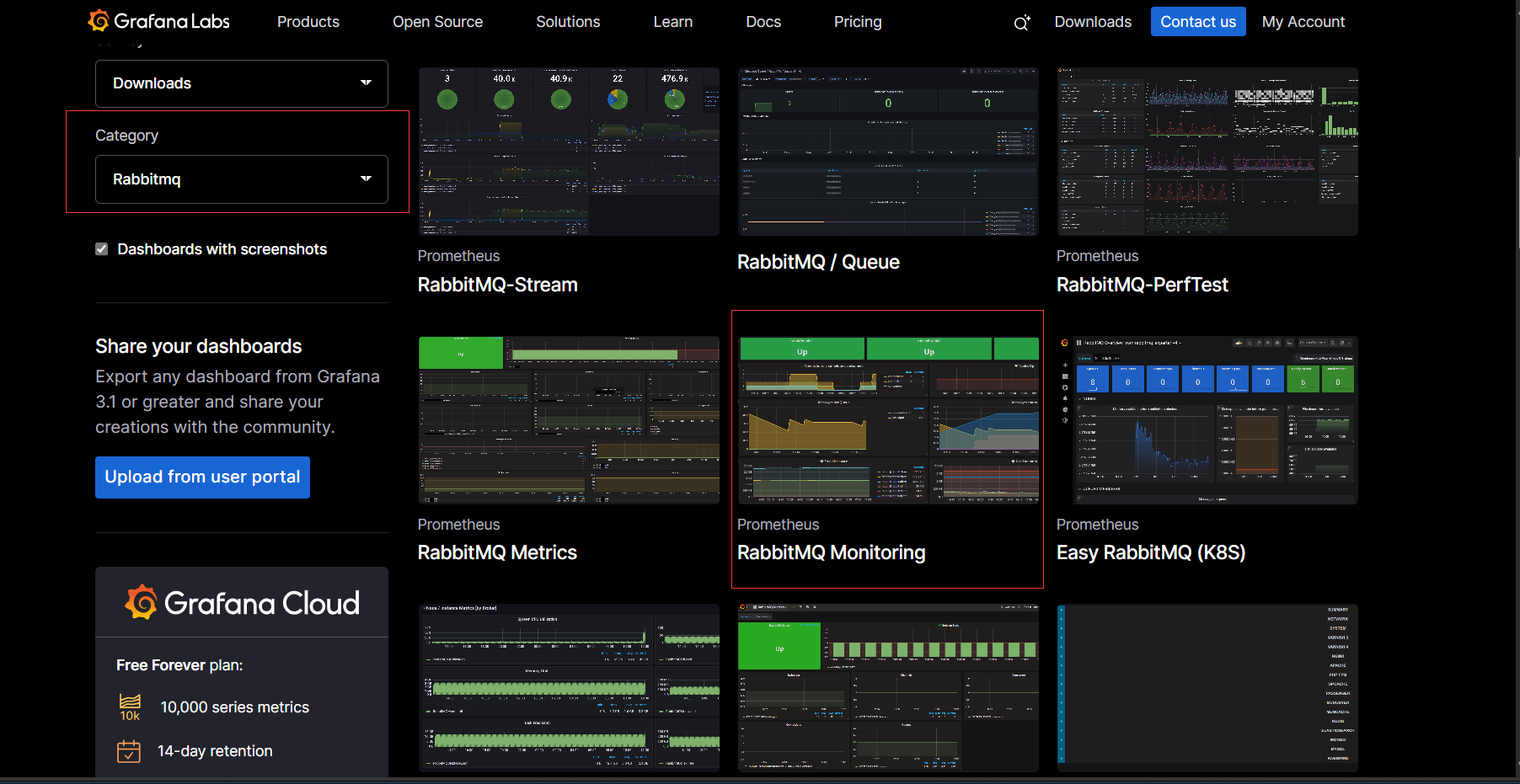Image resolution: width=1520 pixels, height=784 pixels.
Task: Open the RabbitMQ Metrics dashboard title
Action: pos(497,552)
